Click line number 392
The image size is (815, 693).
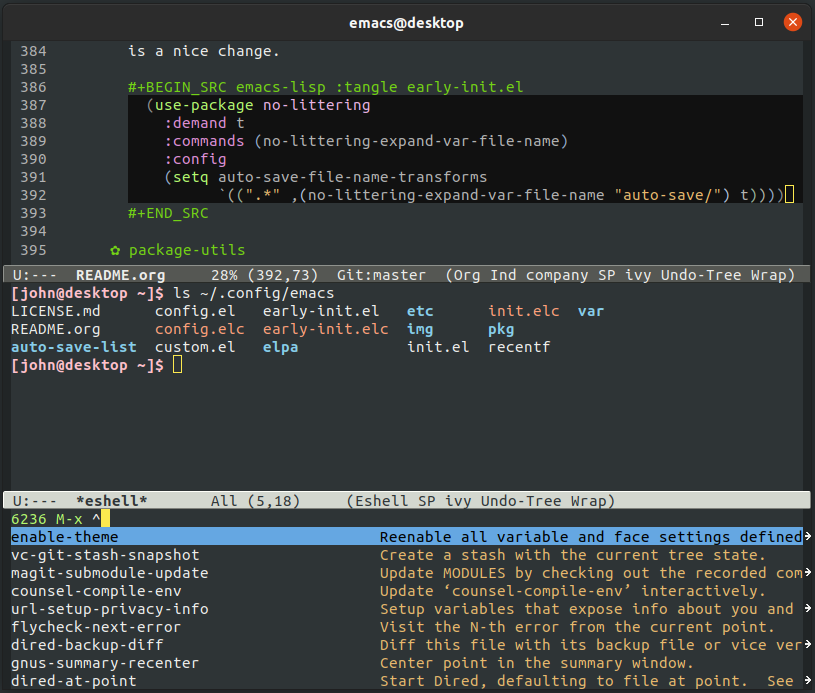tap(33, 195)
